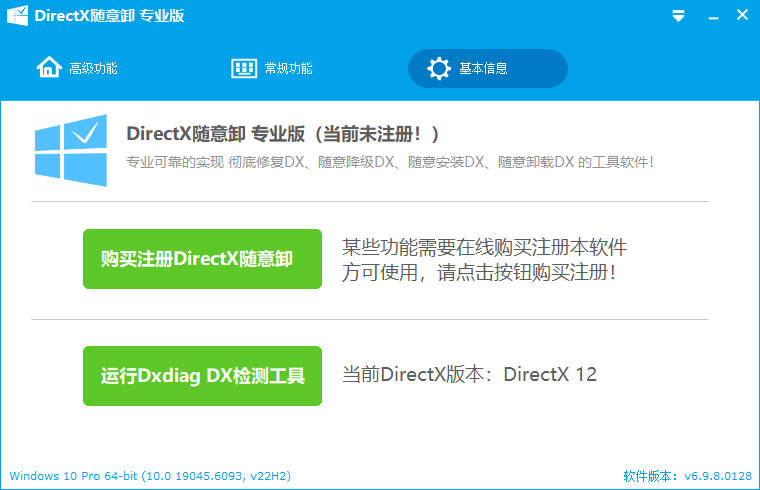
Task: Click the text 当前DirectX版本: DirectX 12
Action: 469,375
